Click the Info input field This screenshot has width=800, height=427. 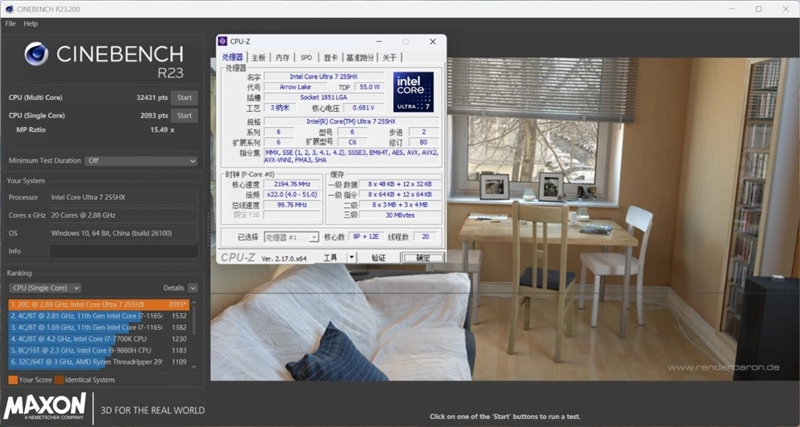click(123, 251)
